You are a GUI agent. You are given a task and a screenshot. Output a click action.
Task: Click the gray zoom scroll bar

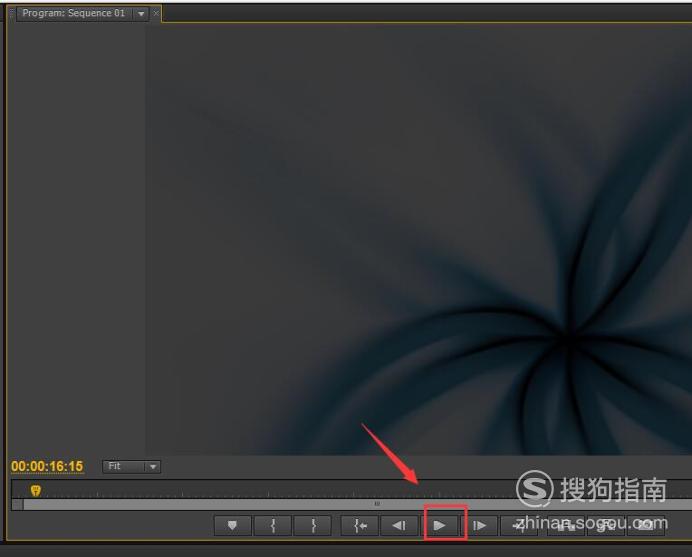point(357,504)
